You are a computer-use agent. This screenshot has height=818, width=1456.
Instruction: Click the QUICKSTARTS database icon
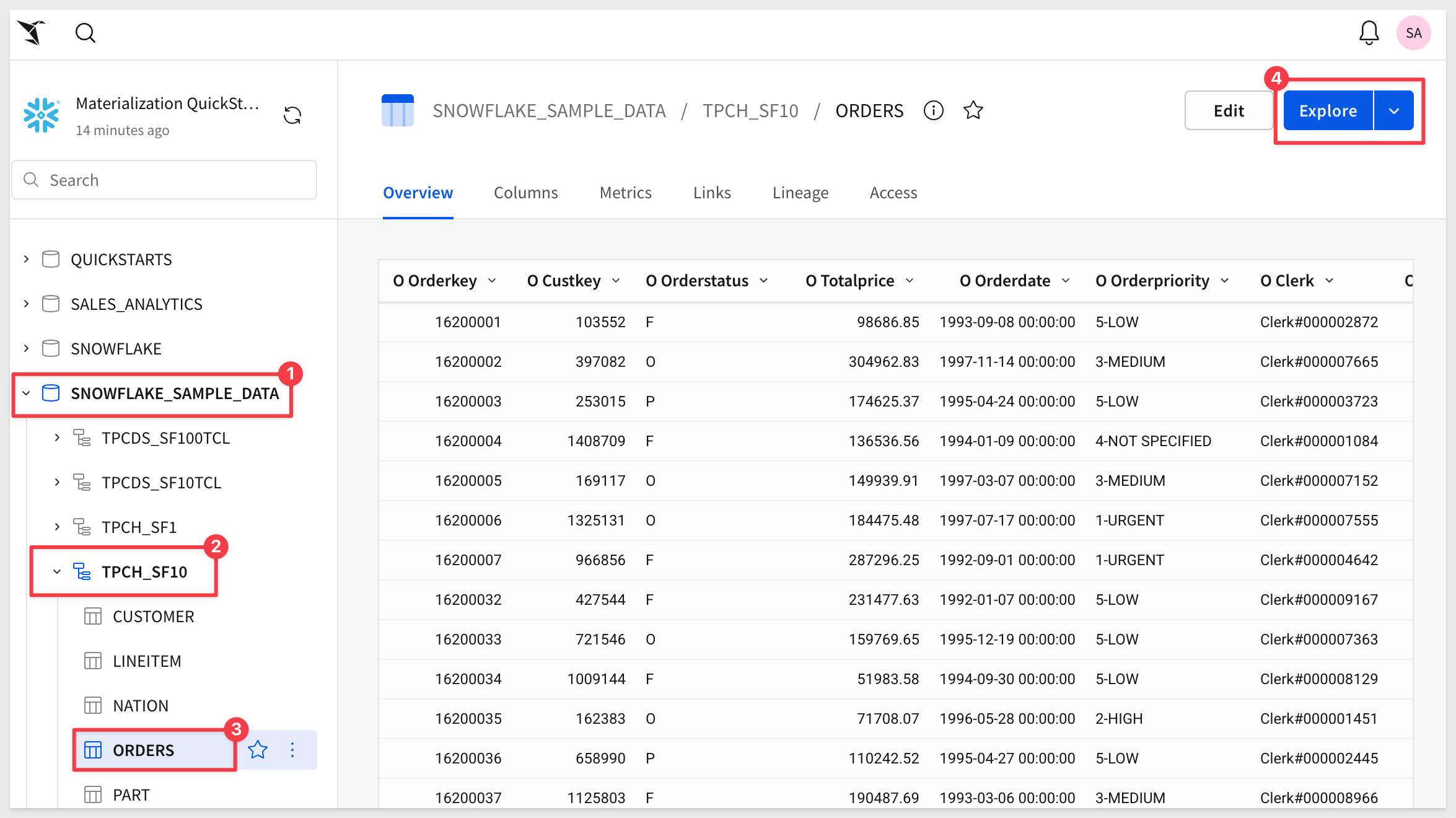point(51,259)
